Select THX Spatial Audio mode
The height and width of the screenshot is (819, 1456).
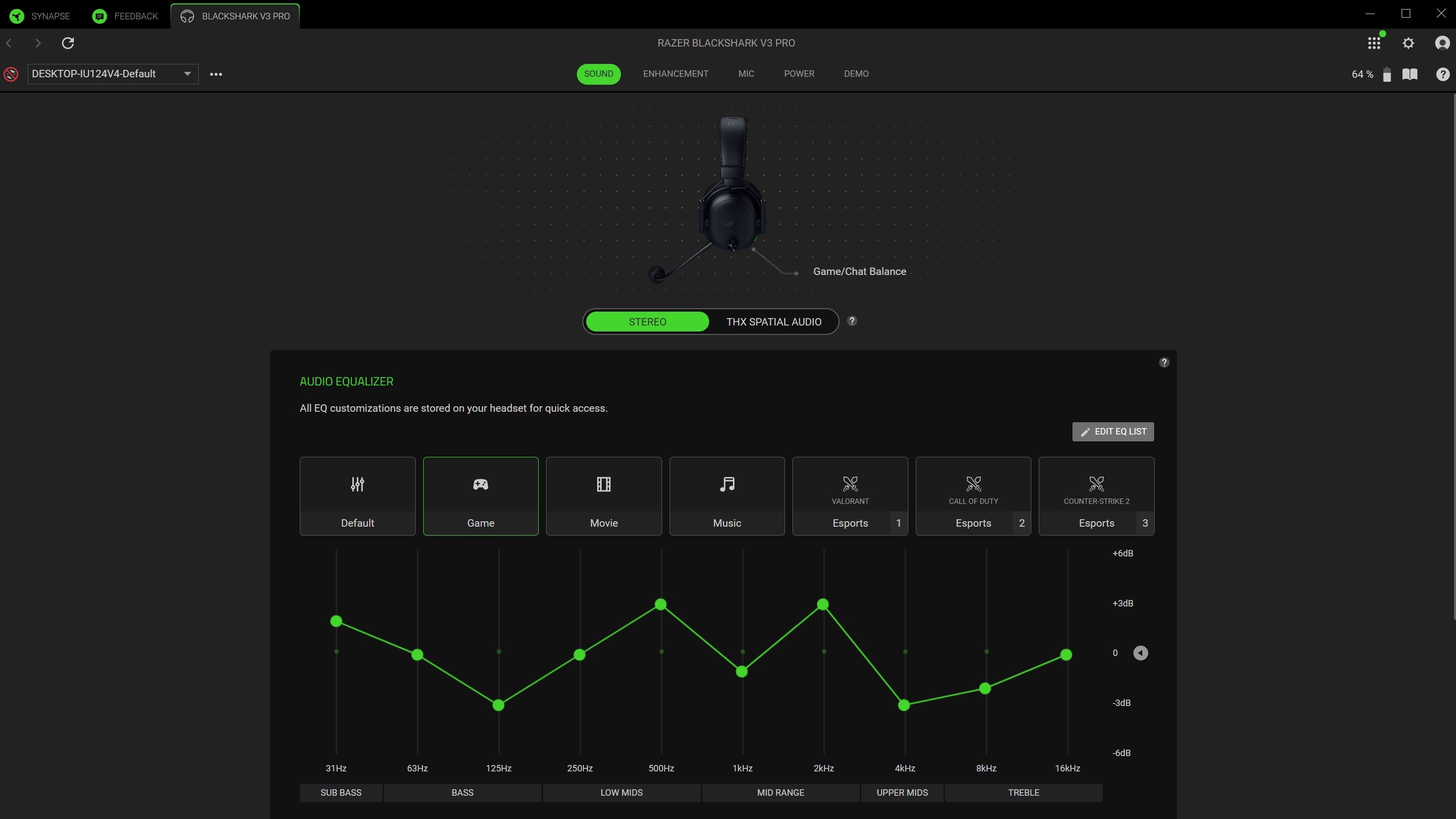click(773, 322)
